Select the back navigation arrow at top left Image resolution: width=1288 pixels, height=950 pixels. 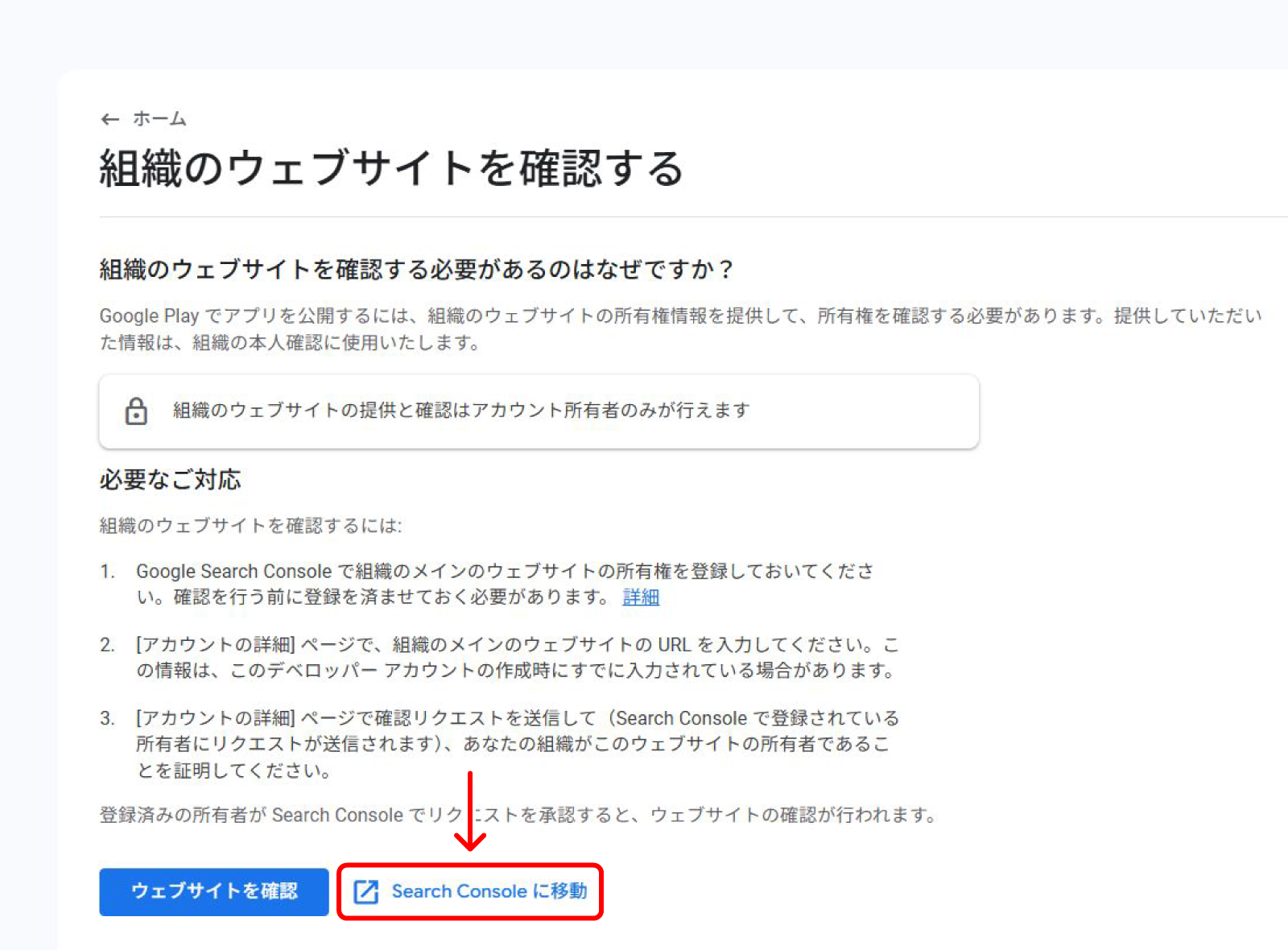tap(110, 118)
